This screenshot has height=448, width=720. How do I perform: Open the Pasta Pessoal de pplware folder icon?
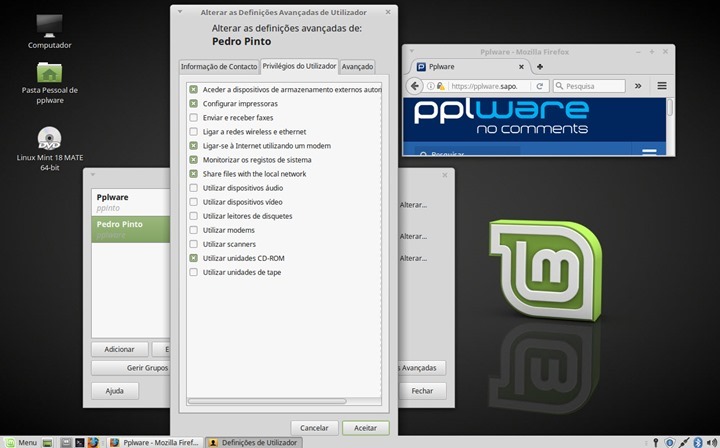pyautogui.click(x=50, y=73)
